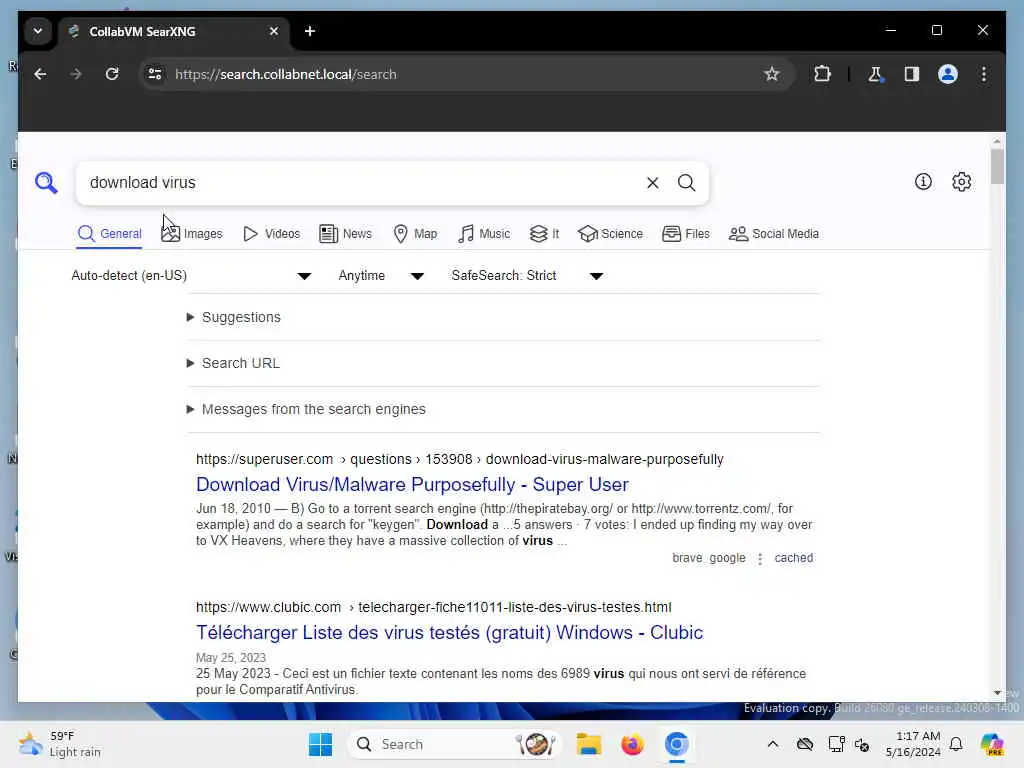Image resolution: width=1024 pixels, height=768 pixels.
Task: Open the Anytime time range dropdown
Action: [381, 276]
